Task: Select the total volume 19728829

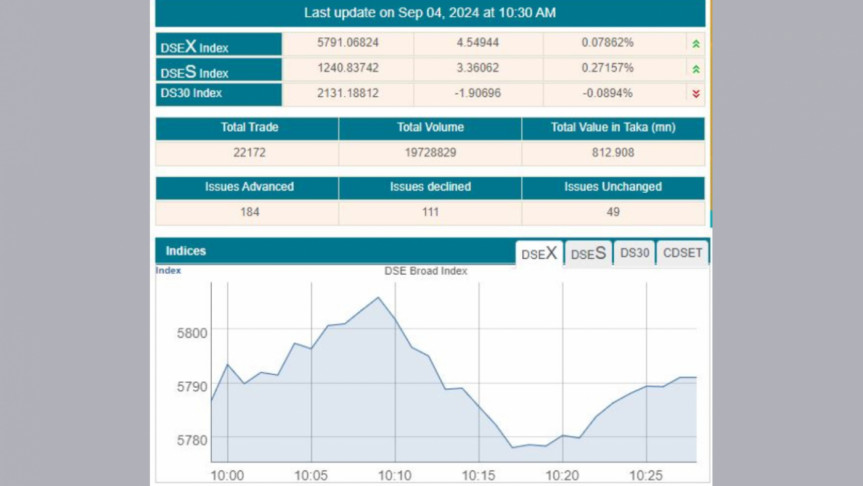Action: click(x=430, y=152)
